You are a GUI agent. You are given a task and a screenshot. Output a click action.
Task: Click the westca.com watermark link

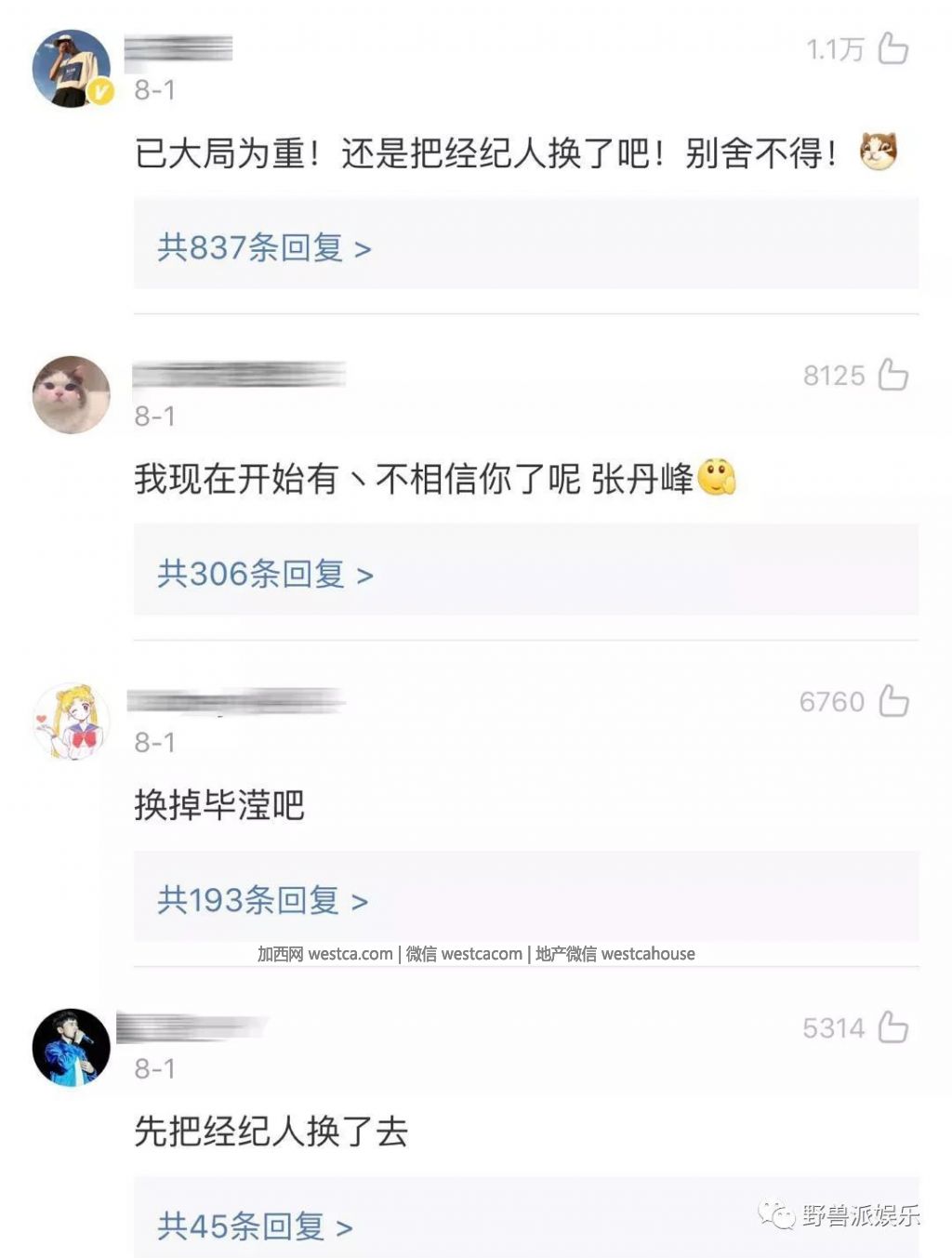click(350, 954)
